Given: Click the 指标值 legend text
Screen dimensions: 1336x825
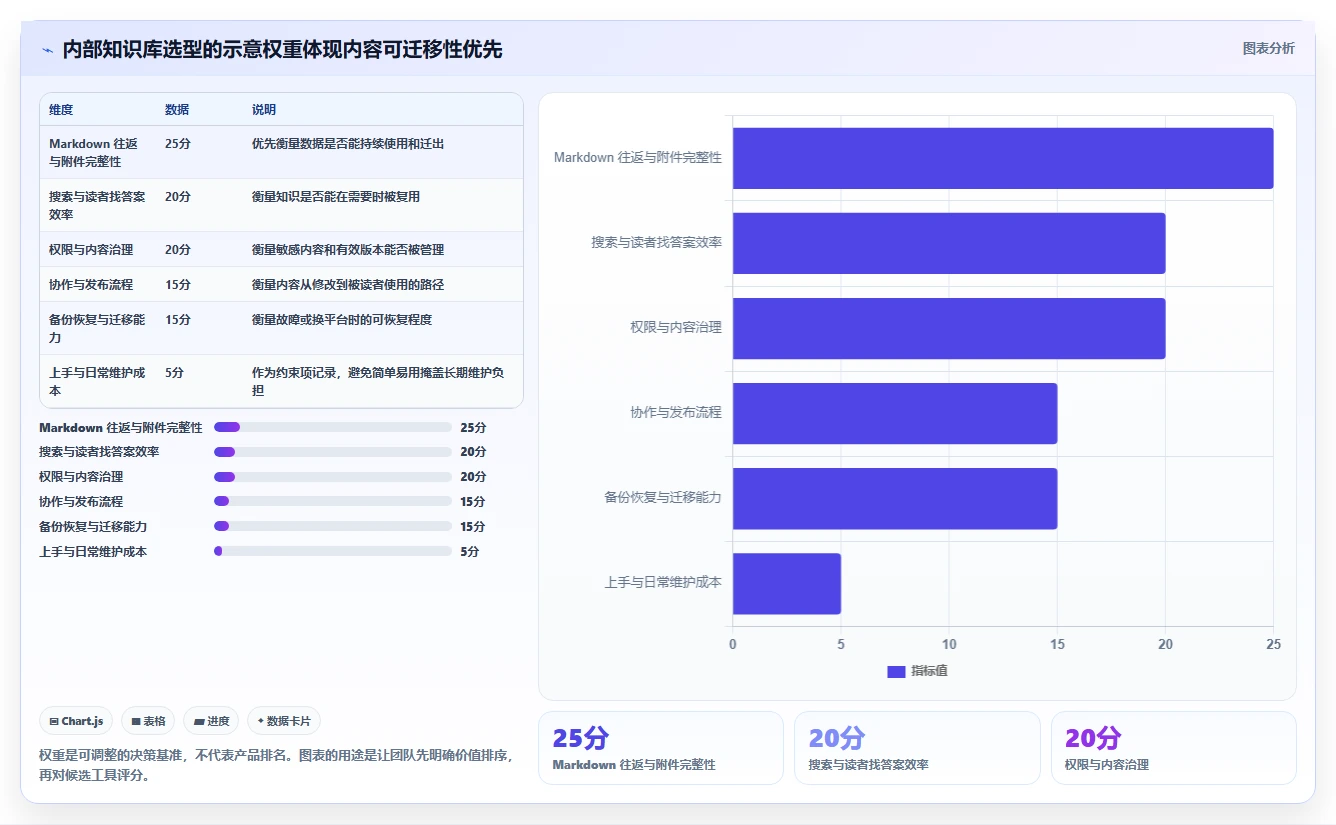Looking at the screenshot, I should [x=929, y=671].
